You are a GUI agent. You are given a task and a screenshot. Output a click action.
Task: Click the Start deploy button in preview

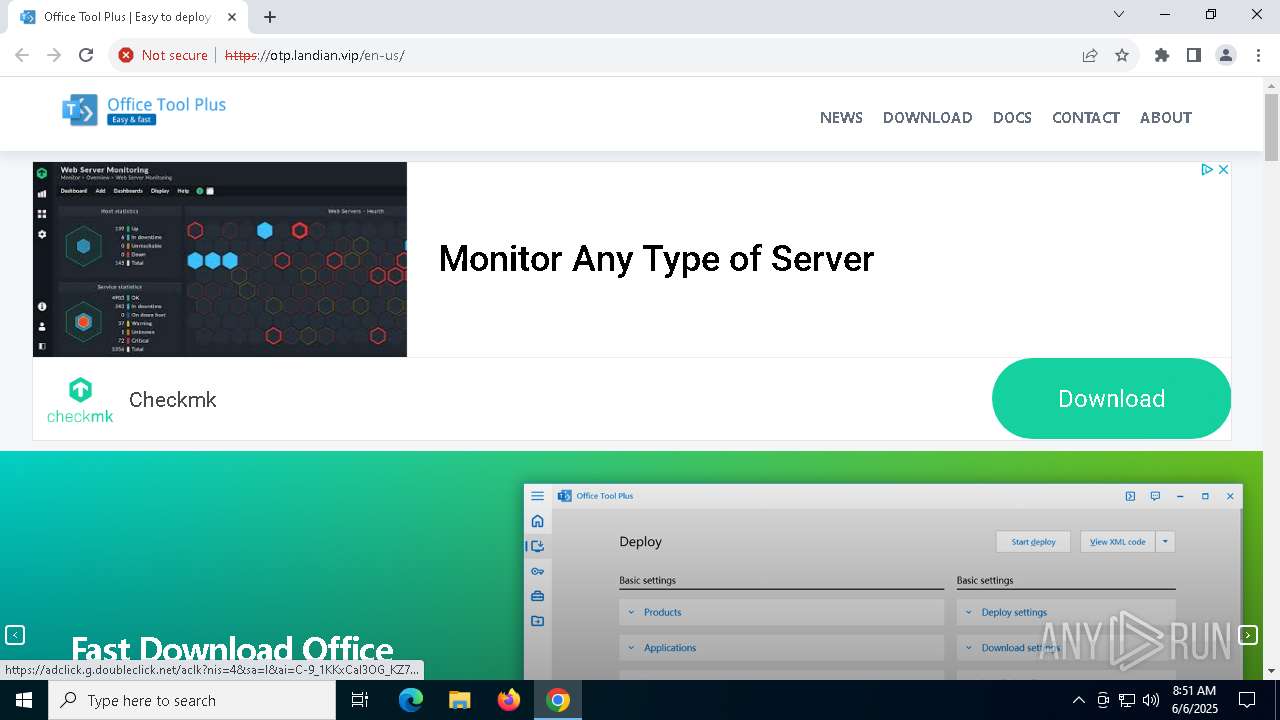(1033, 541)
